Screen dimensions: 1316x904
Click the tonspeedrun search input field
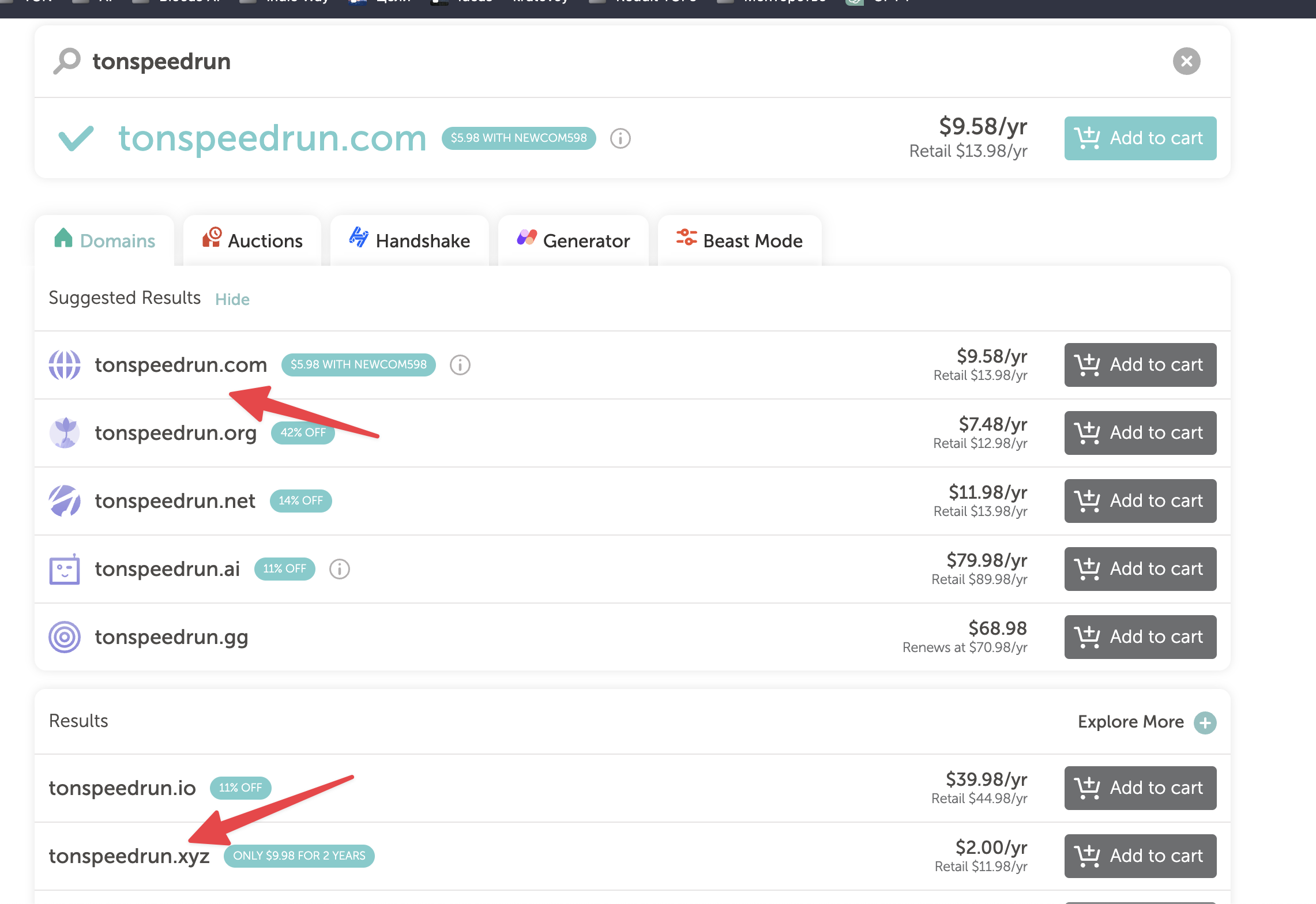[x=404, y=61]
